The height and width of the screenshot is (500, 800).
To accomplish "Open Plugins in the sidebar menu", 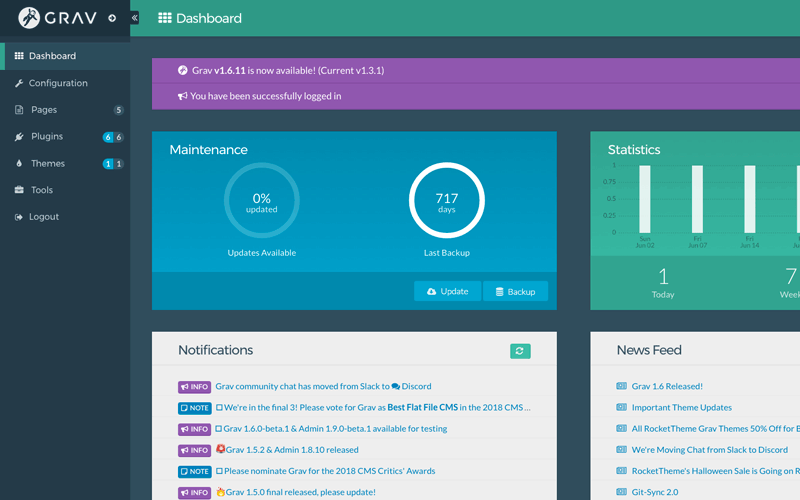I will (x=65, y=136).
